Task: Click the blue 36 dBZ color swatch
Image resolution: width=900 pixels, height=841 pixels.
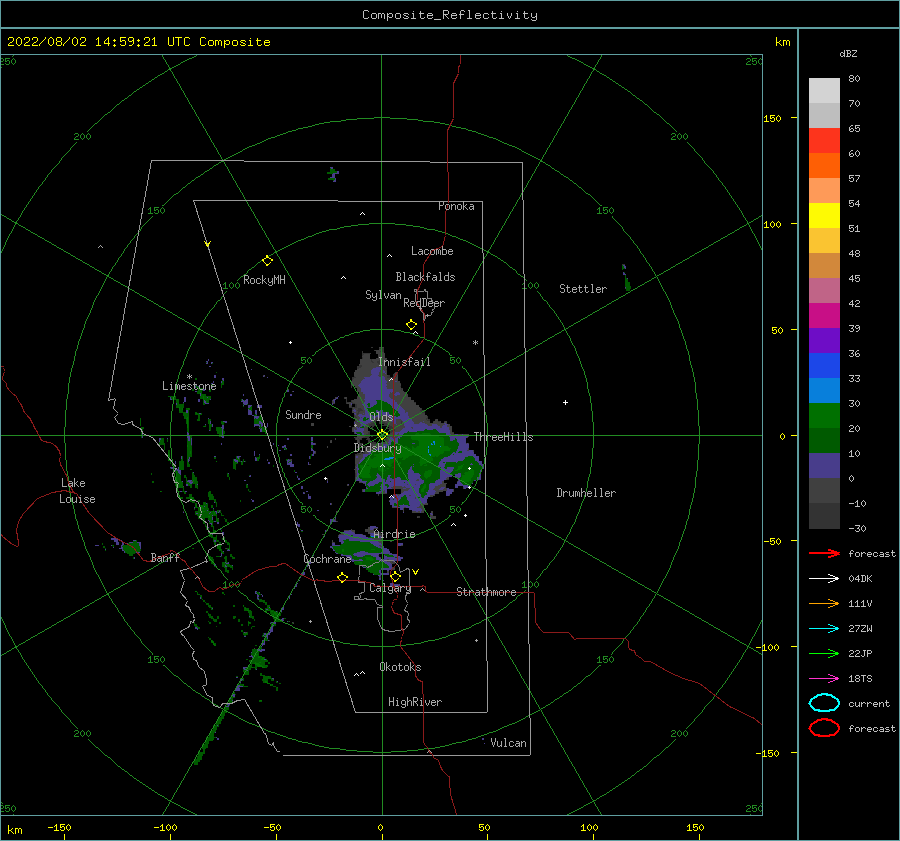Action: click(x=824, y=366)
